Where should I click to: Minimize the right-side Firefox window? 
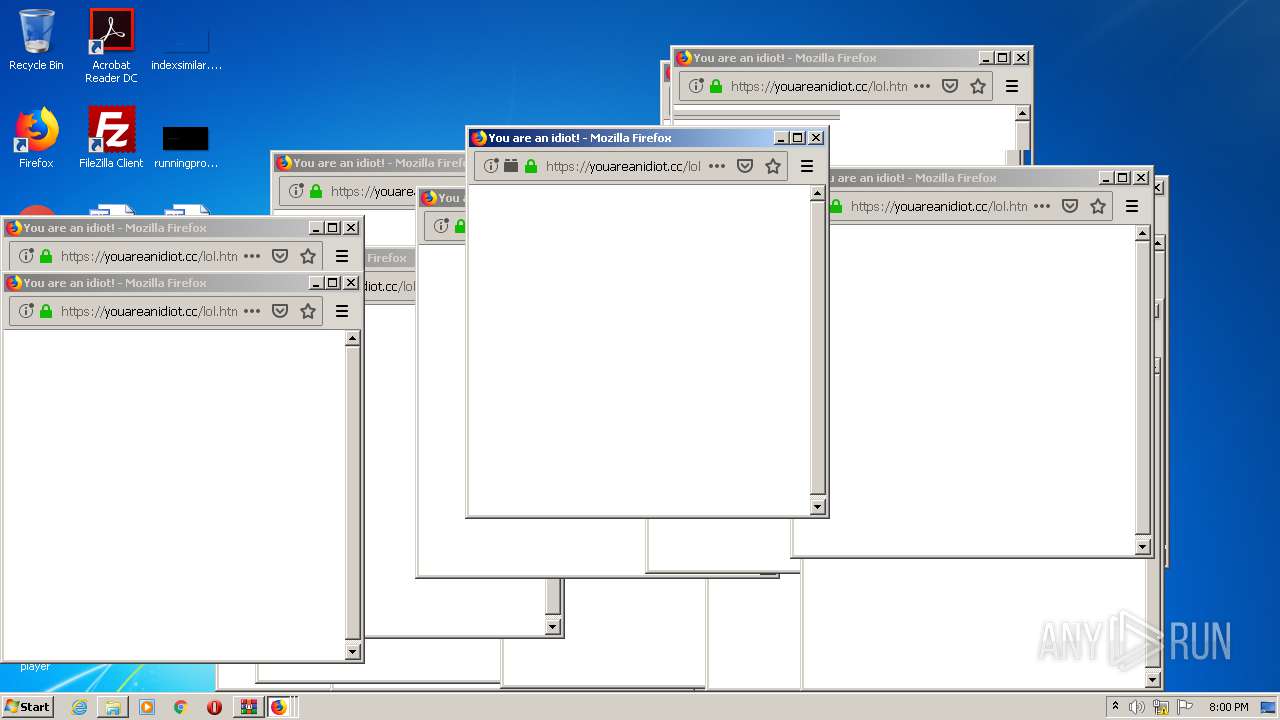tap(1106, 178)
